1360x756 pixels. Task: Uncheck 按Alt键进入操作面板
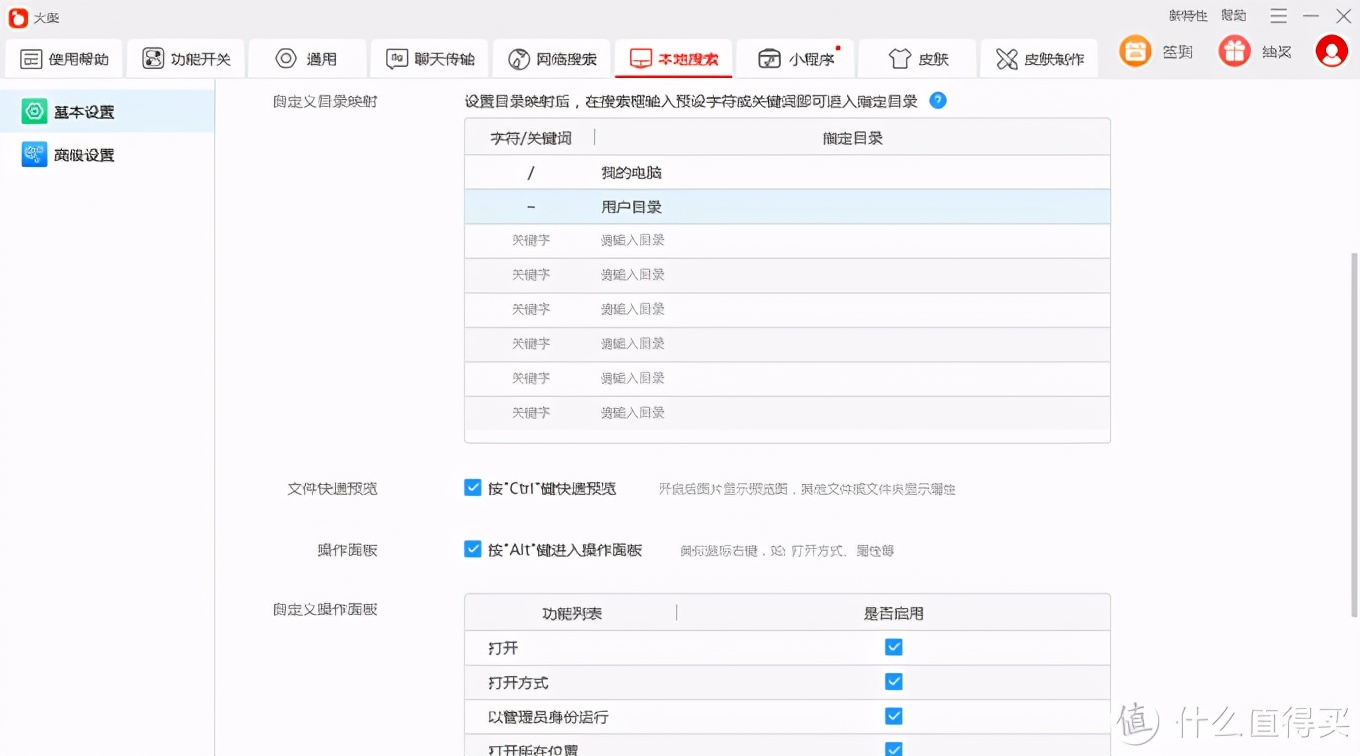click(472, 549)
